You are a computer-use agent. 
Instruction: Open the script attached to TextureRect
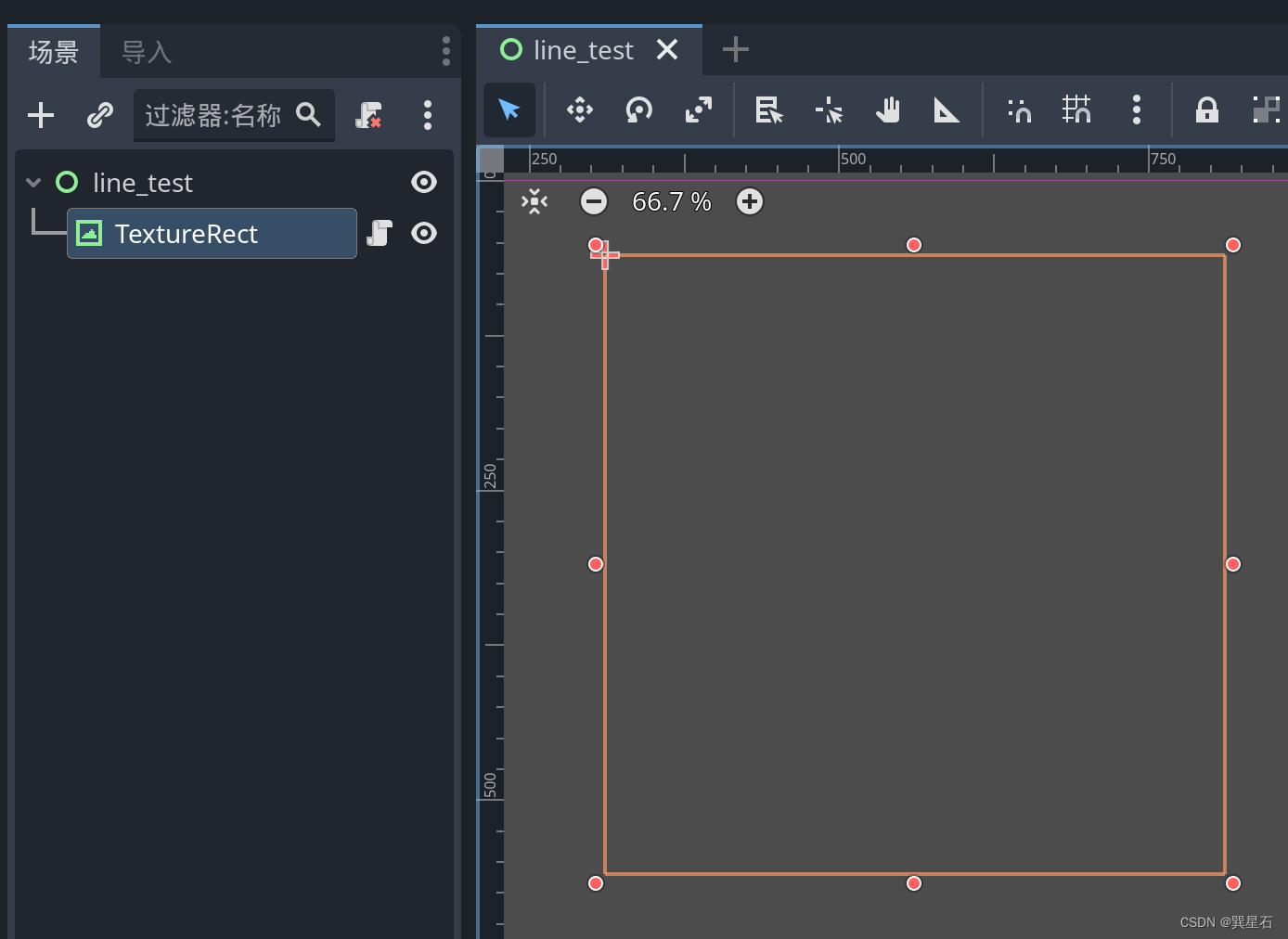click(x=380, y=233)
